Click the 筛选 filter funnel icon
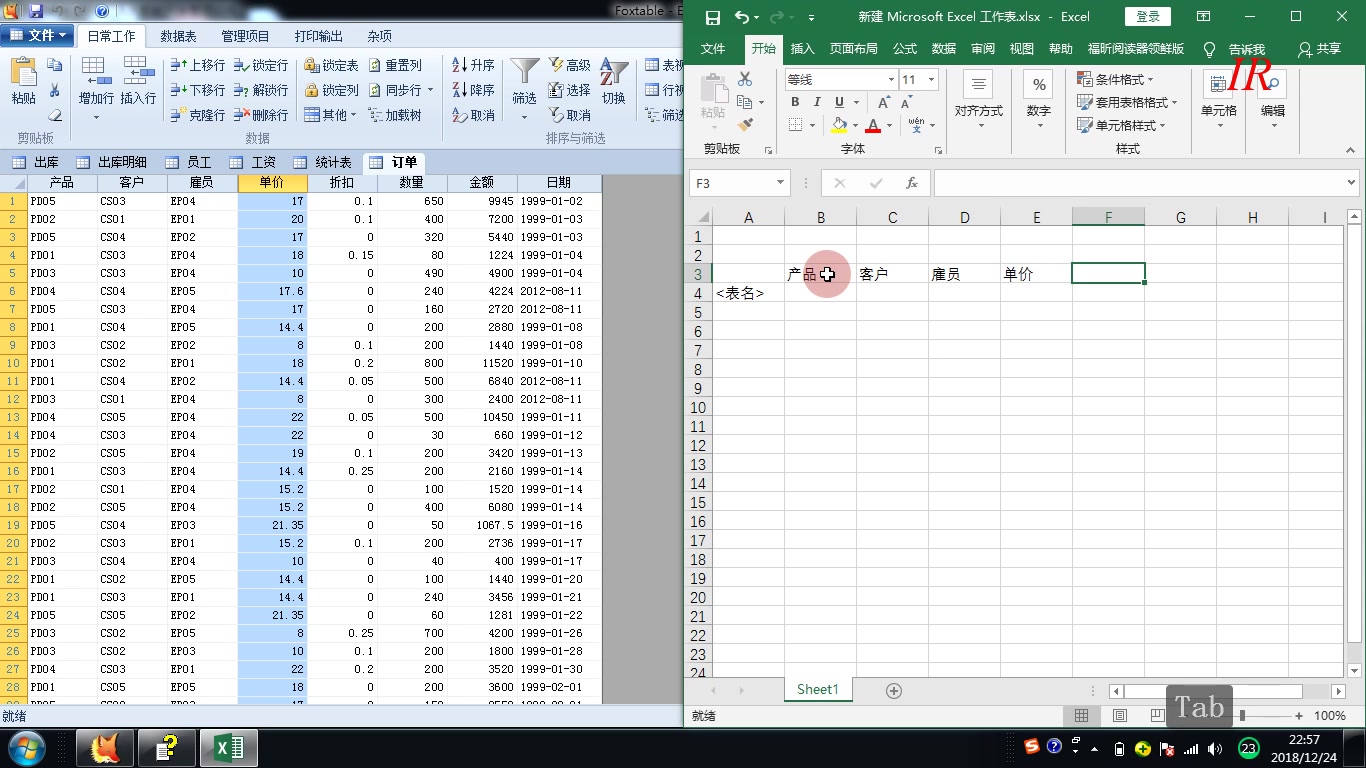Image resolution: width=1366 pixels, height=768 pixels. point(525,72)
